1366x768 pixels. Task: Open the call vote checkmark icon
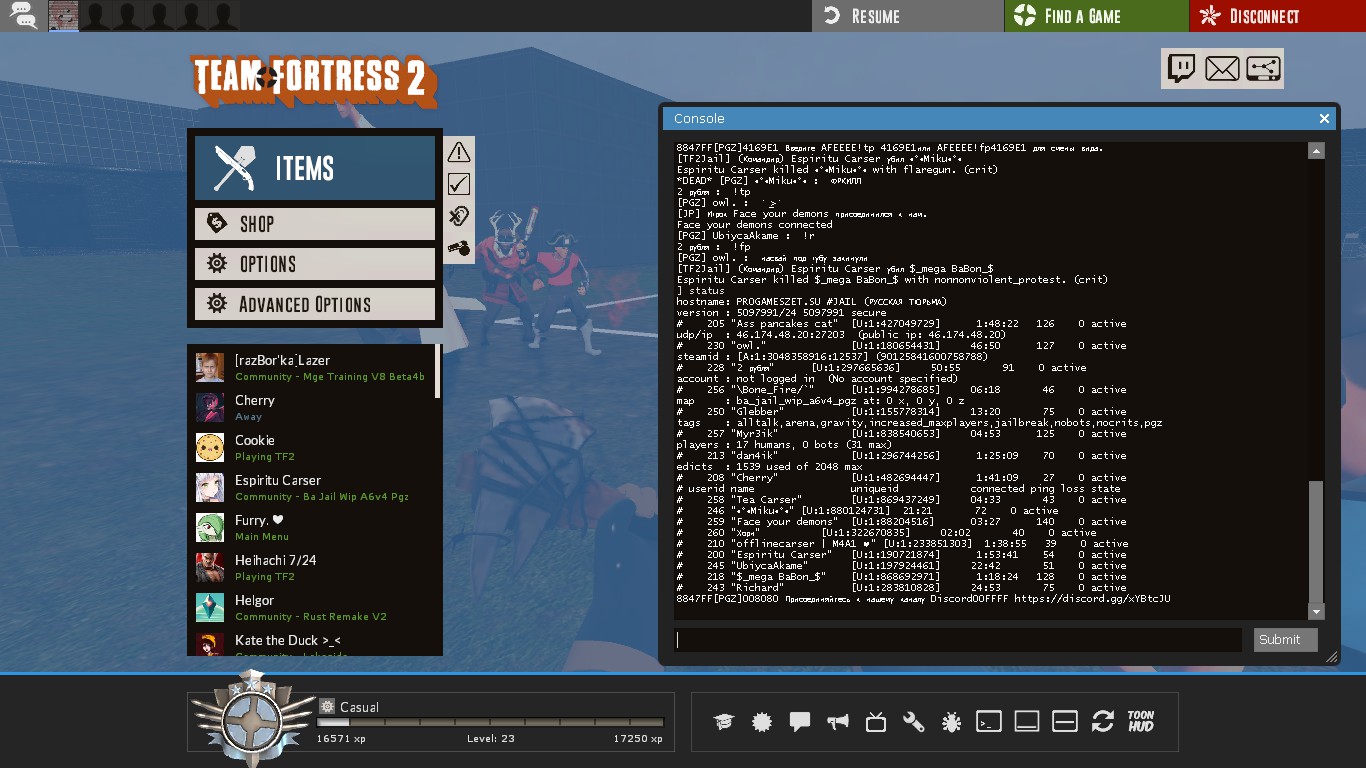(x=459, y=184)
